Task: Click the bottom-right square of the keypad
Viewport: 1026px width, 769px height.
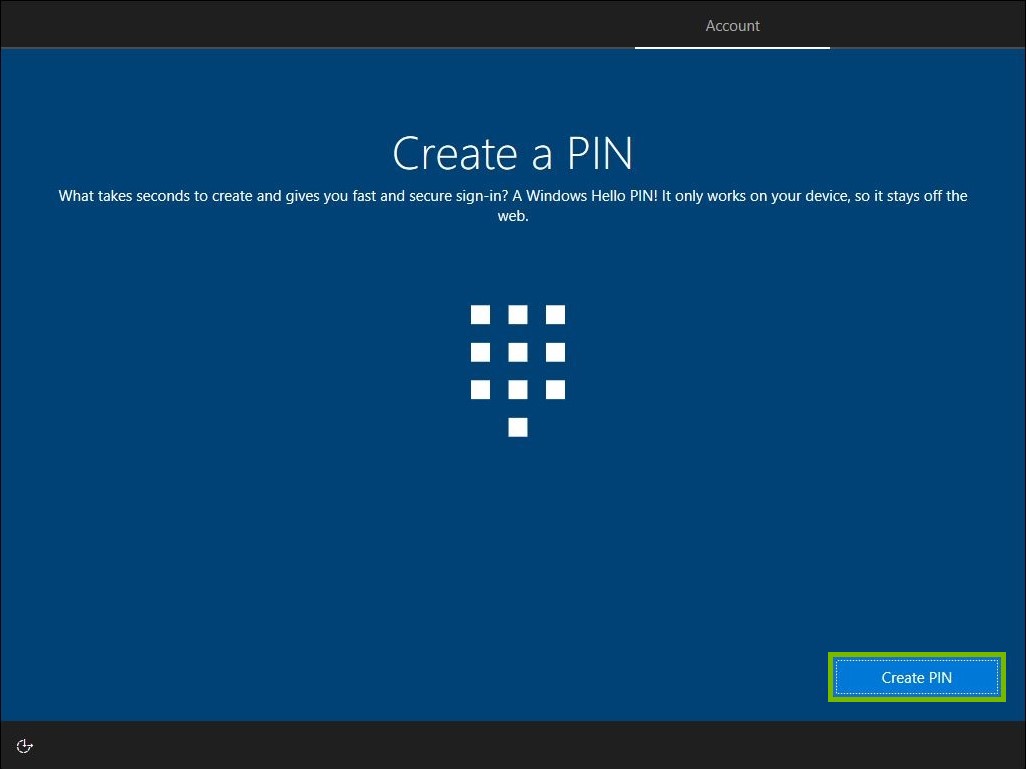Action: pyautogui.click(x=555, y=389)
